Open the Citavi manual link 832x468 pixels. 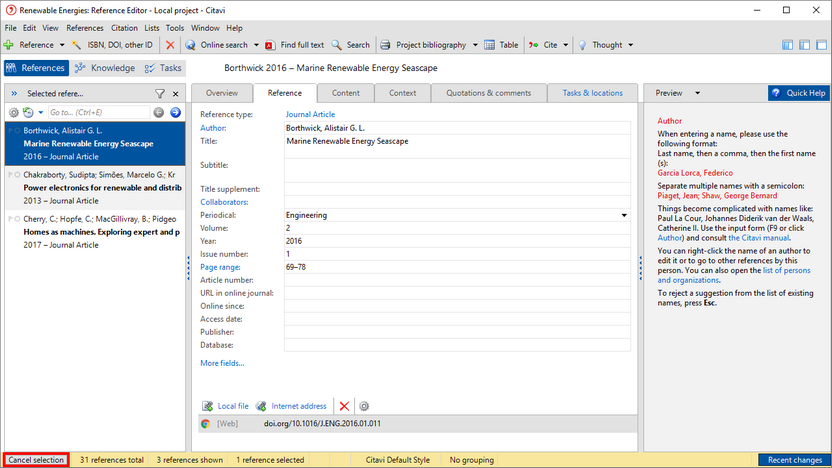click(759, 238)
